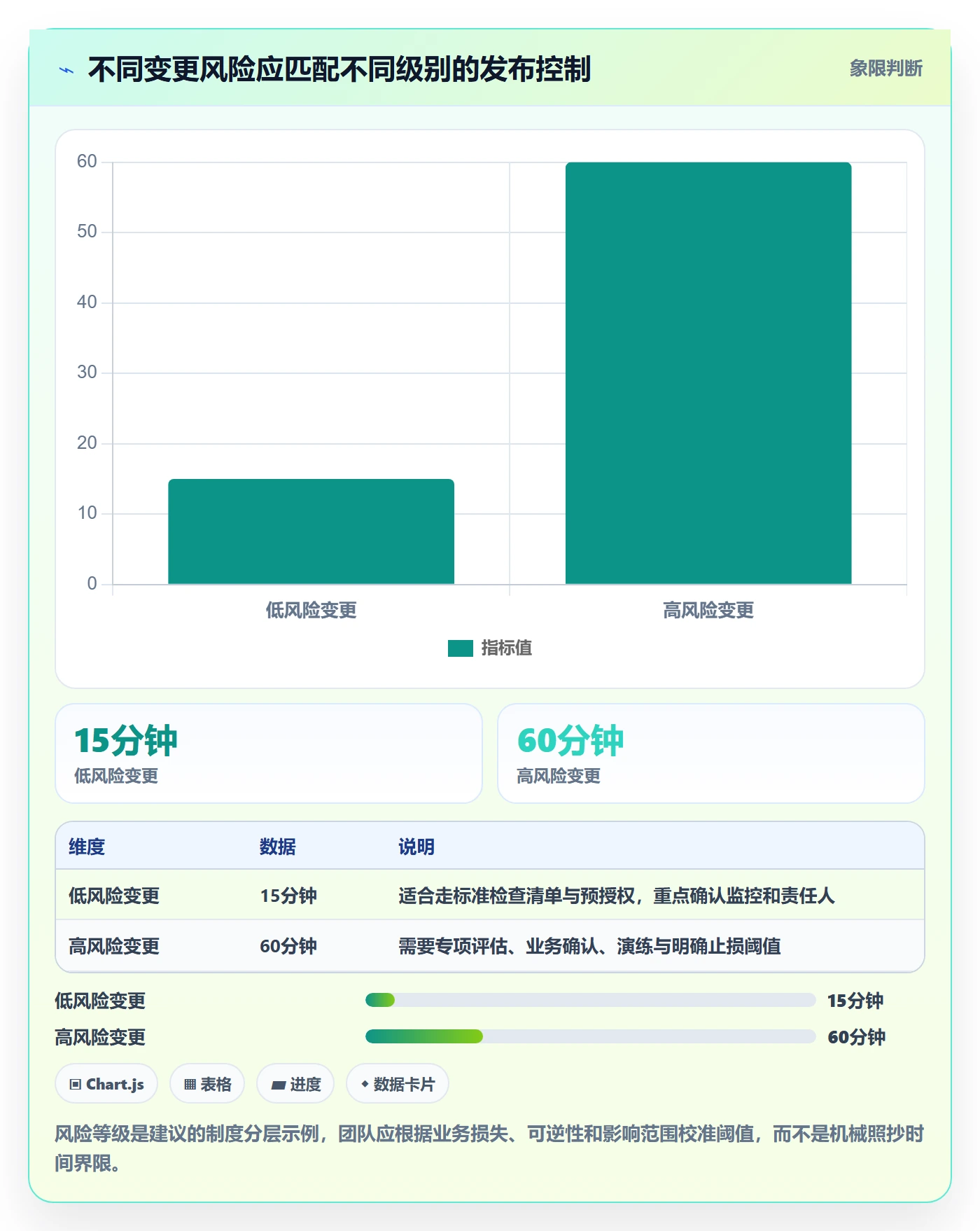Click the card title 不同变更风险应匹配不同级别的发布控制

339,69
